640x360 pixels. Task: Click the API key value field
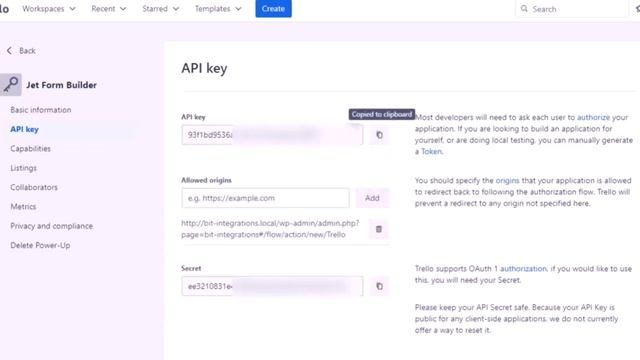coord(272,135)
